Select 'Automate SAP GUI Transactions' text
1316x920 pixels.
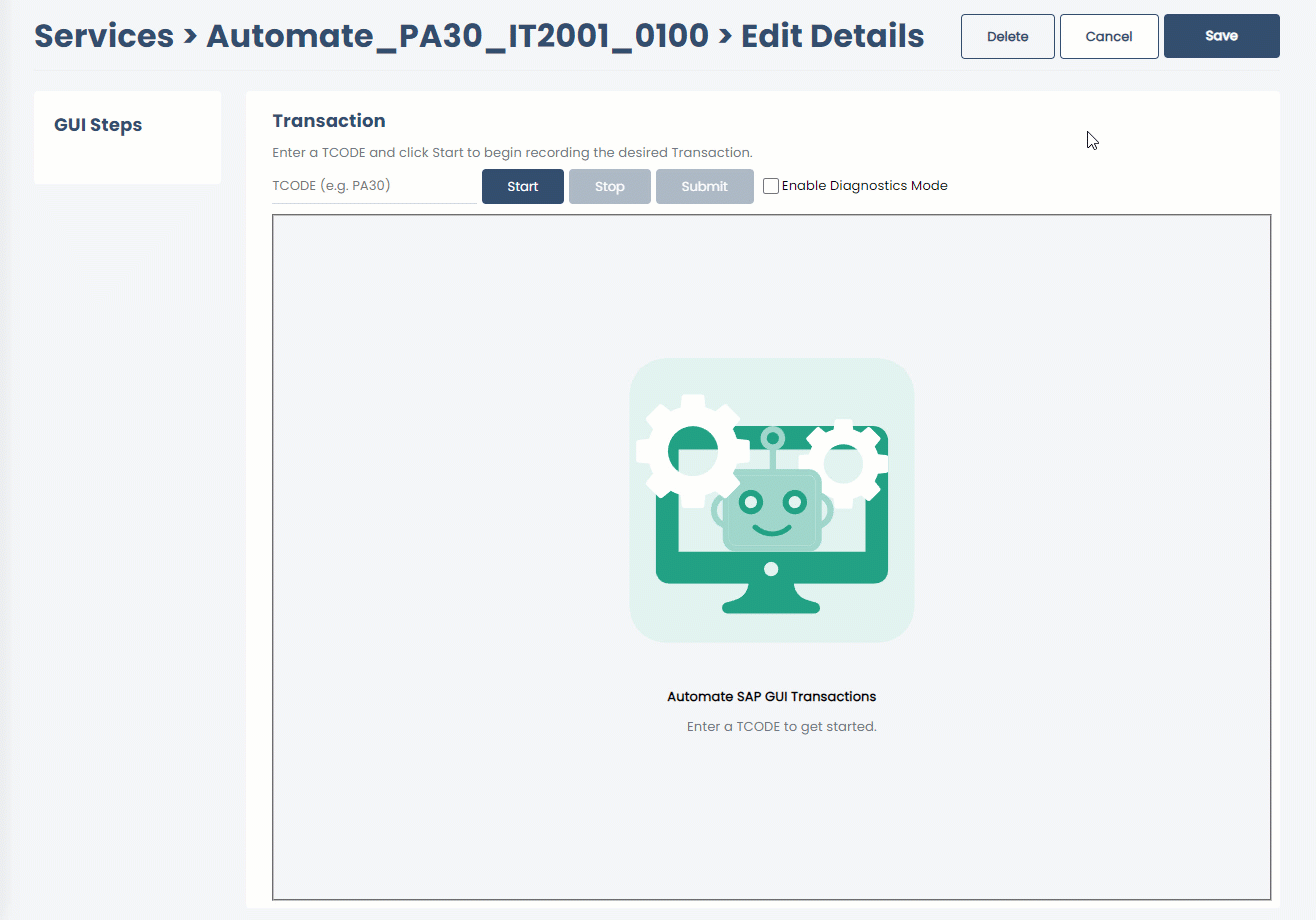click(x=771, y=697)
